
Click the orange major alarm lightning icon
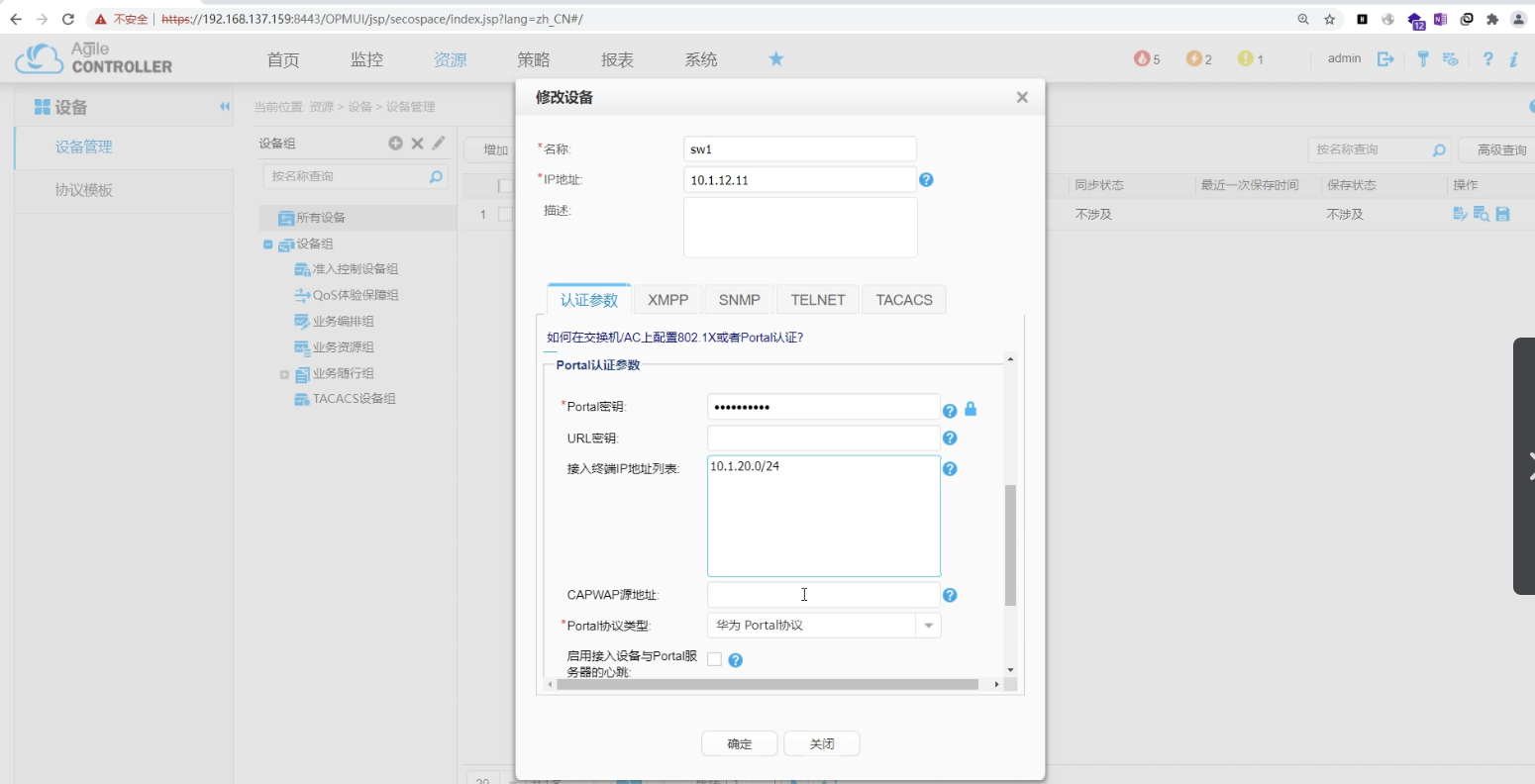pyautogui.click(x=1194, y=58)
